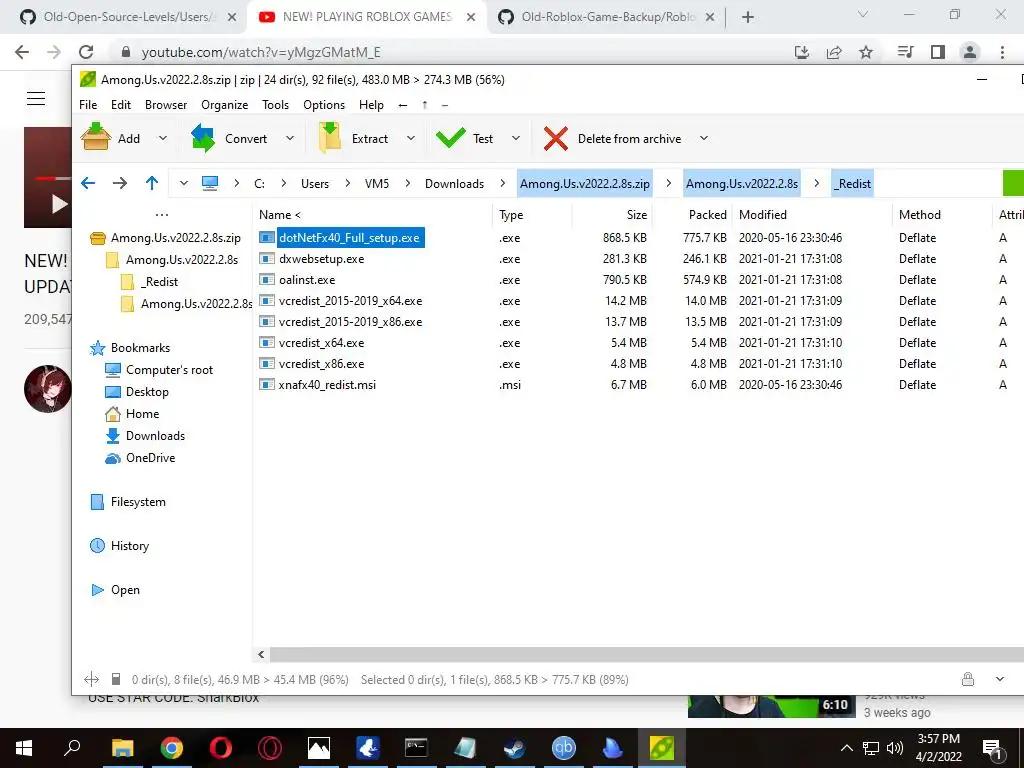Reload the page in Chrome

[86, 52]
